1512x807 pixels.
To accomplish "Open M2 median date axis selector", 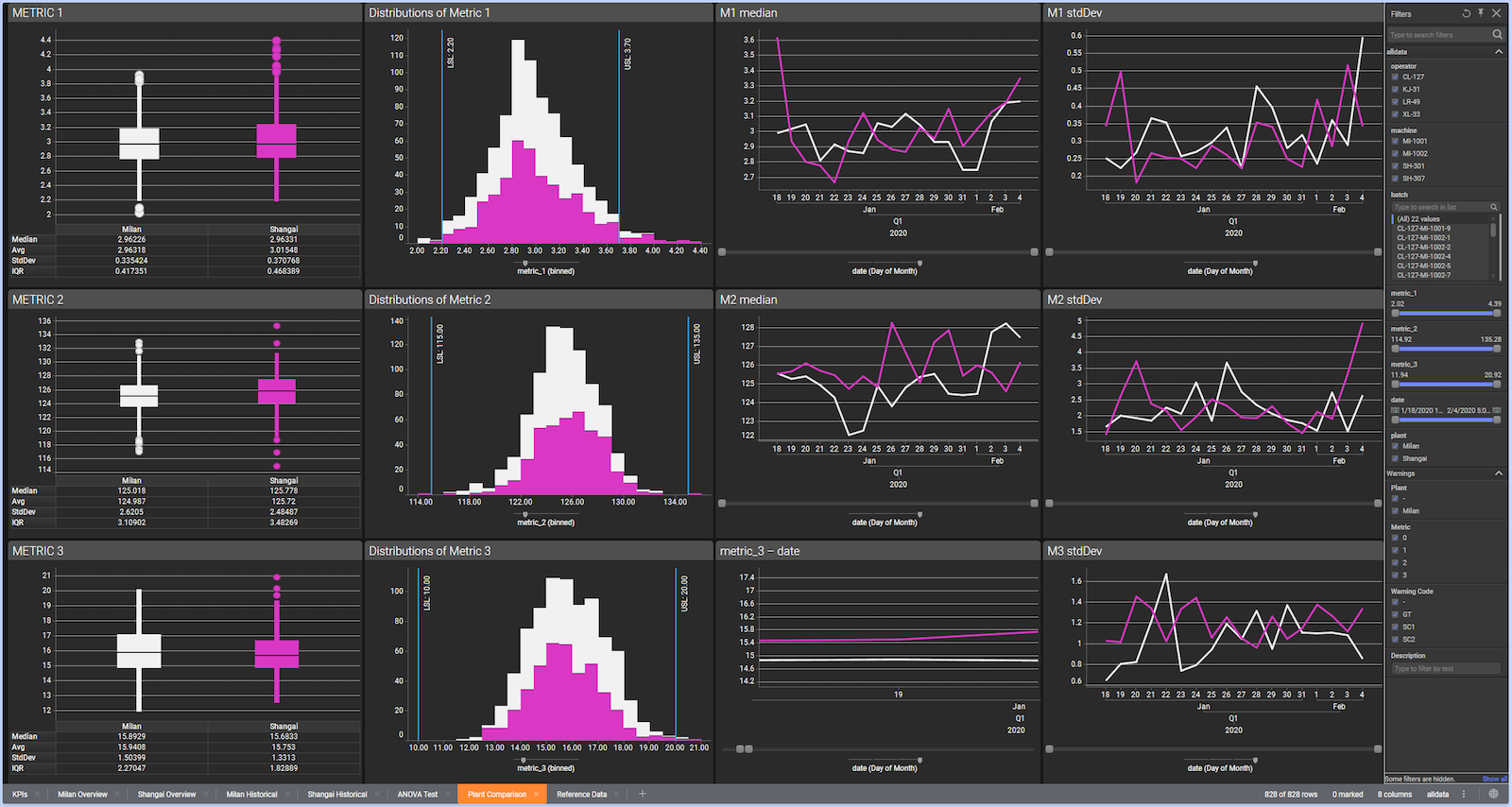I will [x=885, y=523].
